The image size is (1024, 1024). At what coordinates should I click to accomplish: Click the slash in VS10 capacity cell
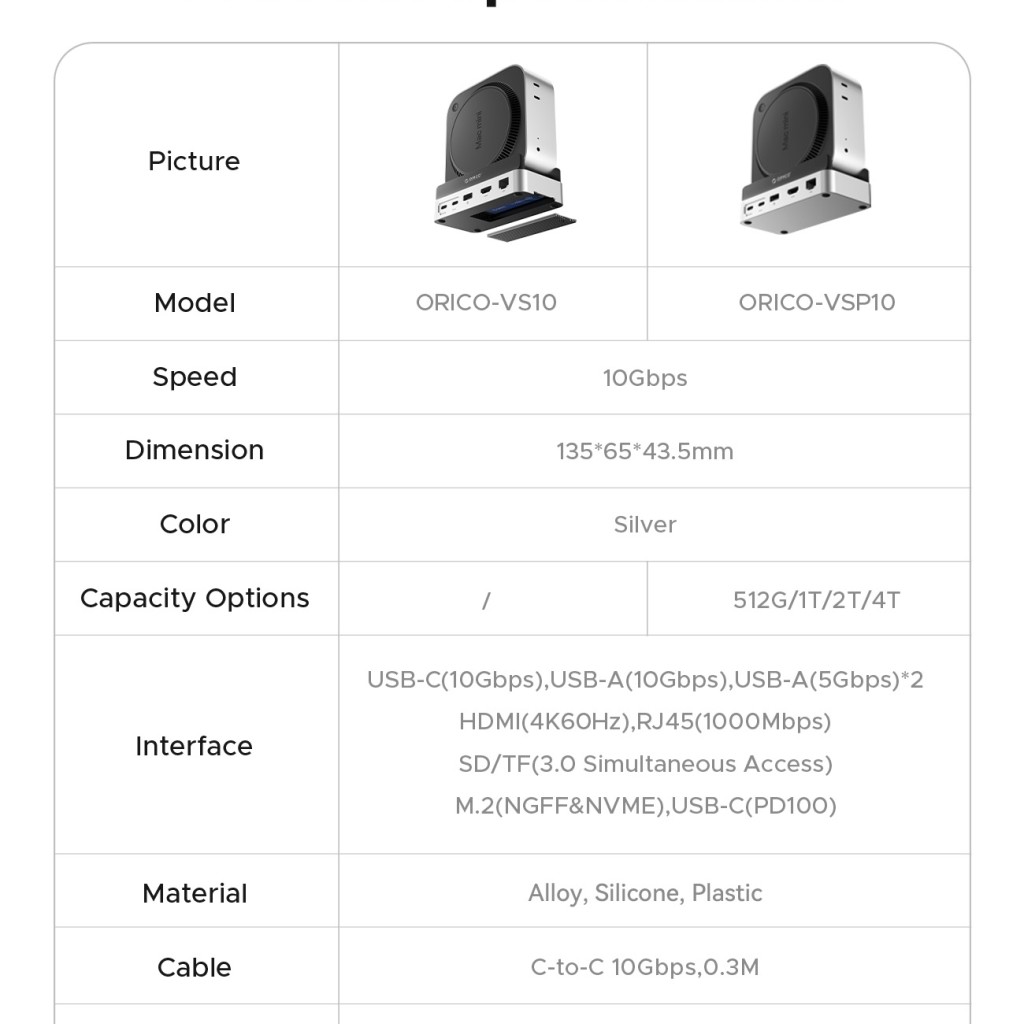pos(486,600)
